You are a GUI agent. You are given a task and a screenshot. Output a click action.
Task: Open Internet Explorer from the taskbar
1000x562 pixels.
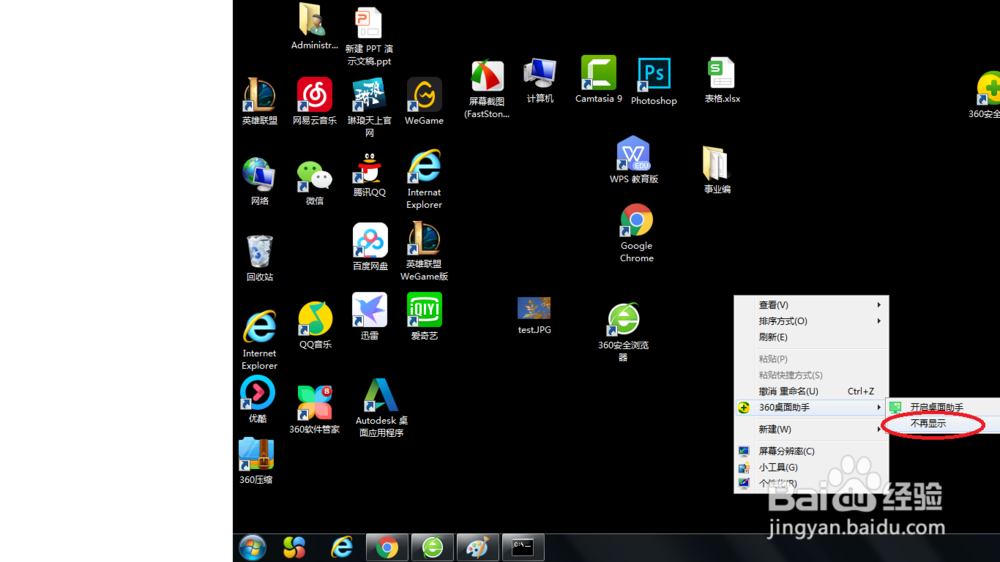click(341, 547)
